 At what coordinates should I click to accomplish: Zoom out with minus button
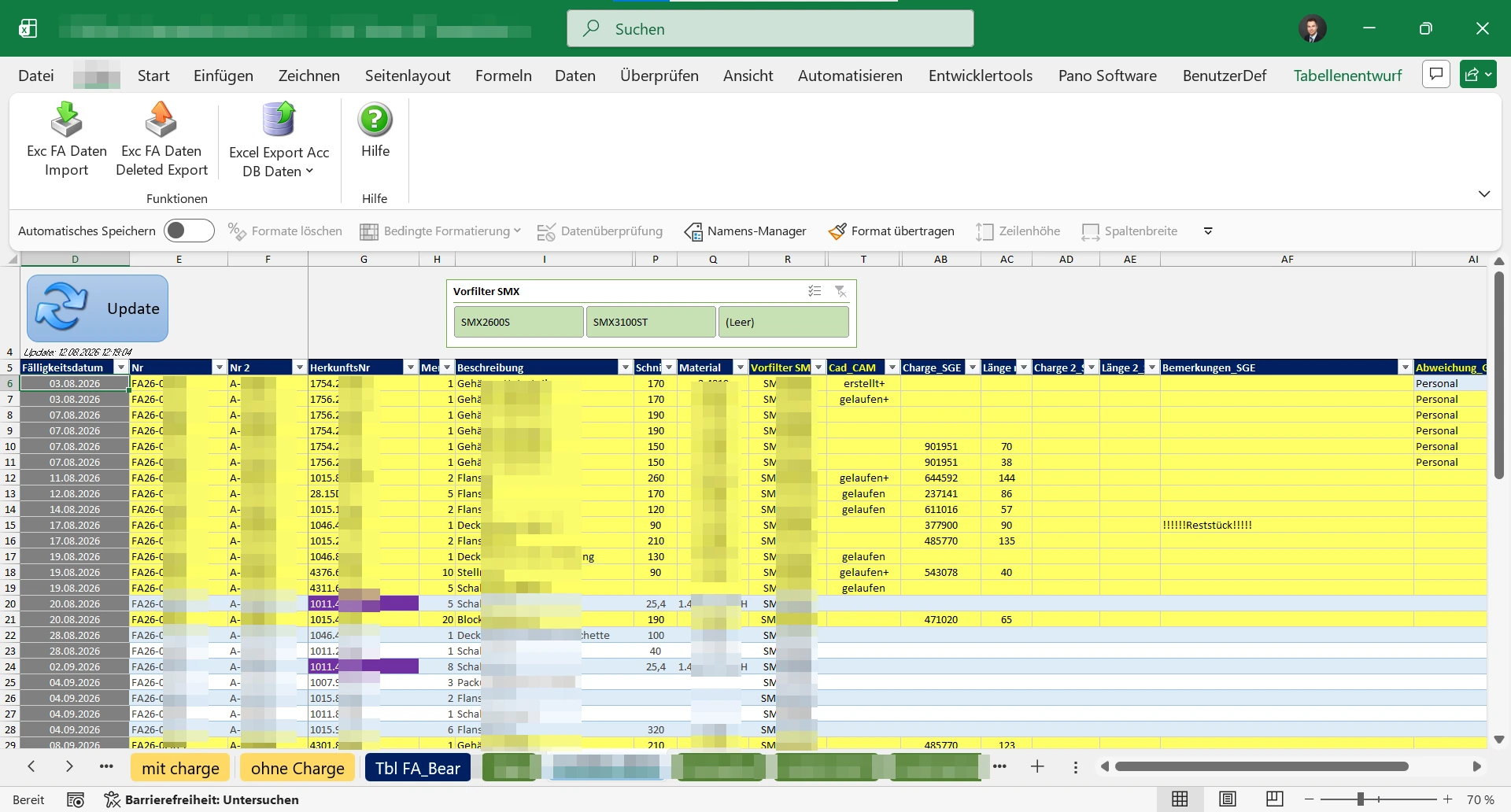[1309, 799]
